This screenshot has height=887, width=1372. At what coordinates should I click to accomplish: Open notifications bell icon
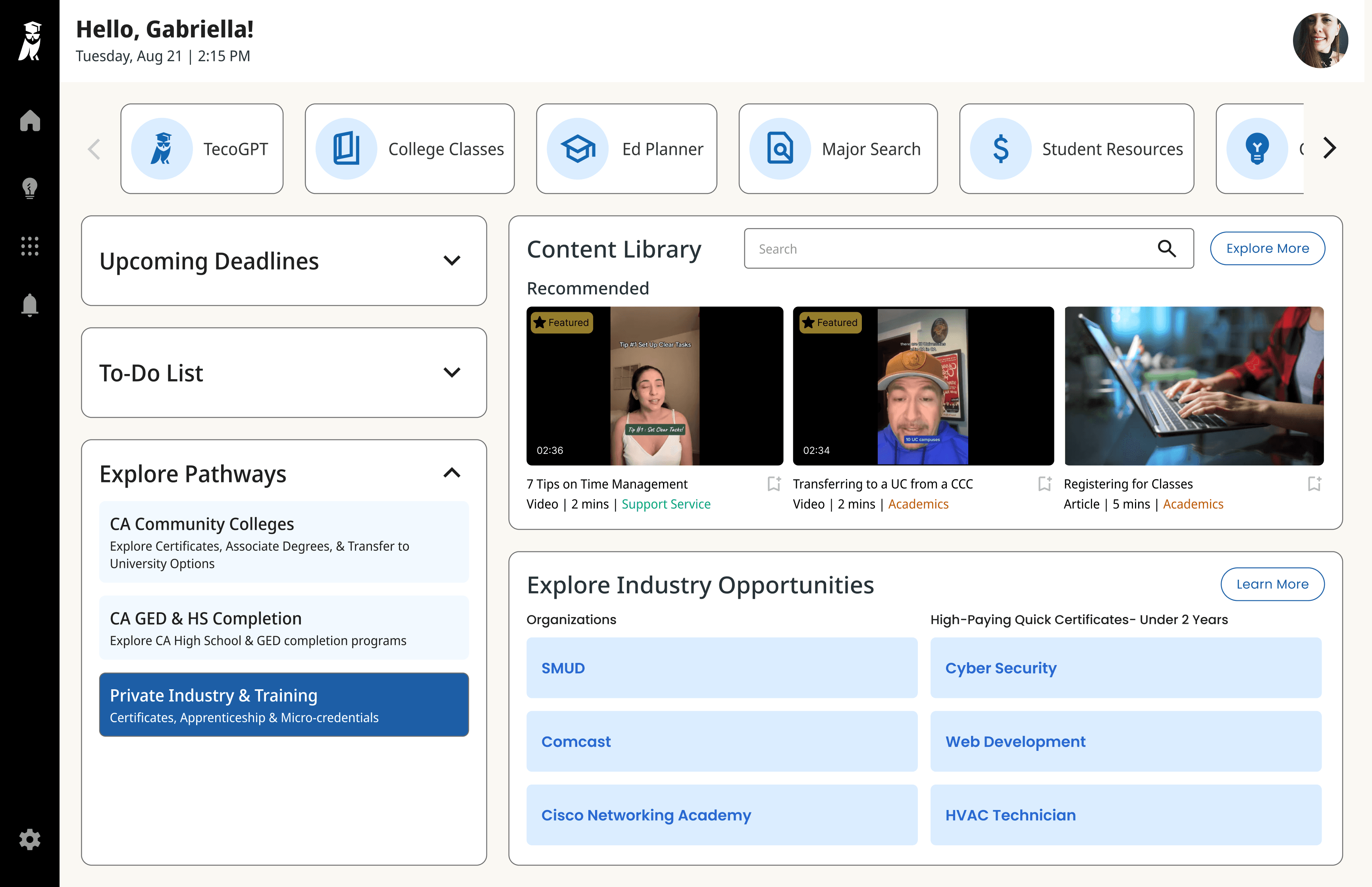(30, 305)
